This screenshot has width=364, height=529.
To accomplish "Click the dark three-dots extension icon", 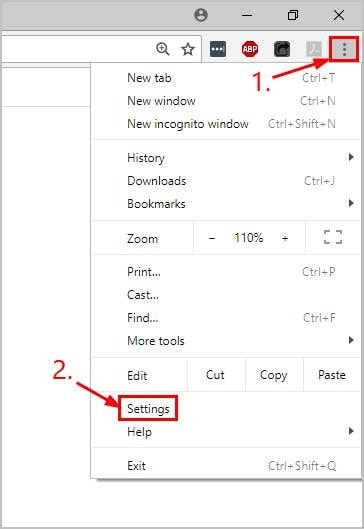I will point(218,49).
